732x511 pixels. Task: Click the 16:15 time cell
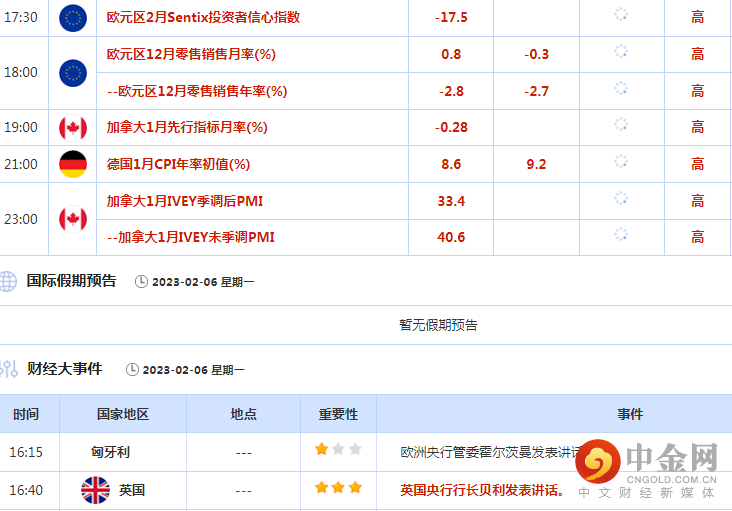(x=26, y=452)
